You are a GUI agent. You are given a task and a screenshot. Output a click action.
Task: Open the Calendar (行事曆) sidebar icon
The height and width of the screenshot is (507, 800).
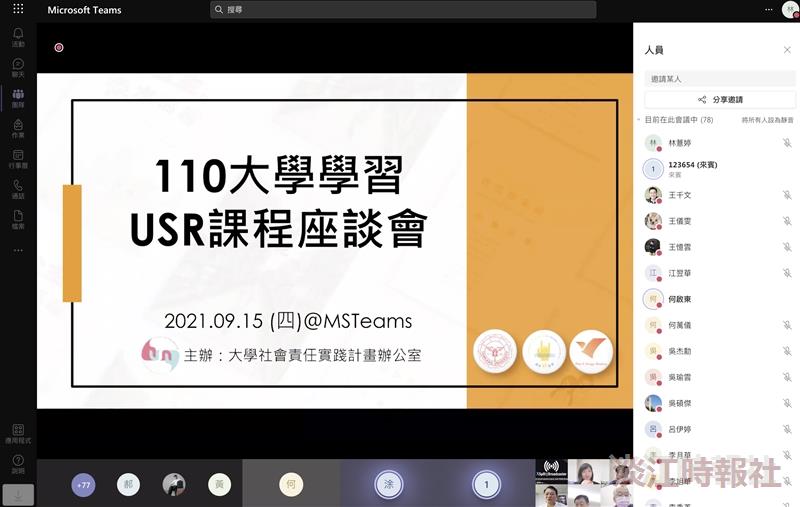18,159
